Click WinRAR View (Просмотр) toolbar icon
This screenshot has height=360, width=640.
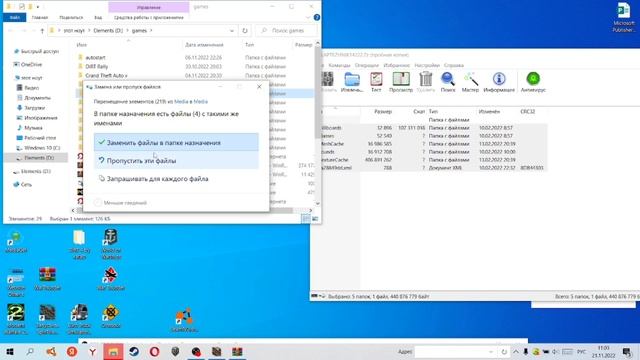[401, 82]
